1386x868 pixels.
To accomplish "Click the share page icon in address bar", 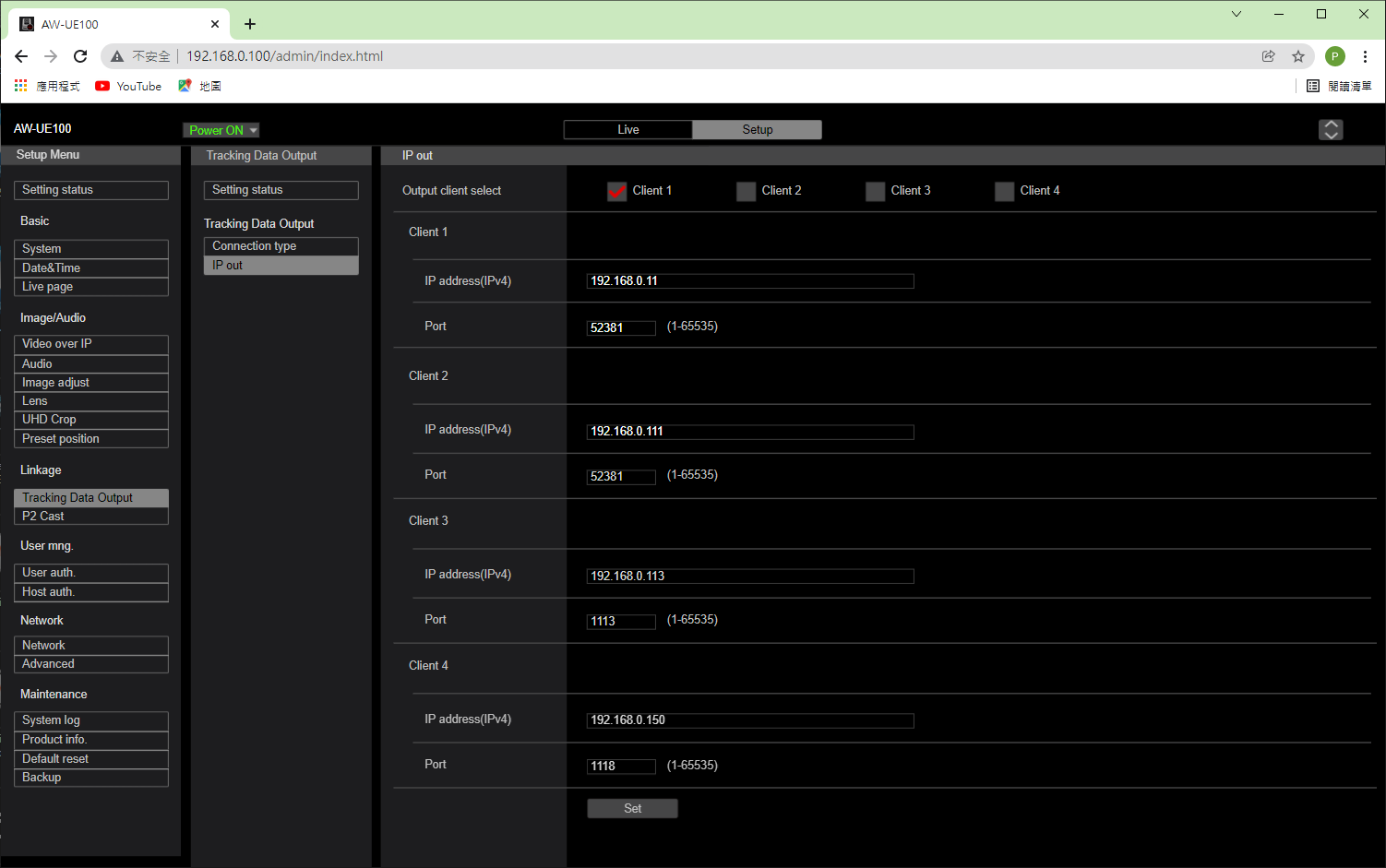I will (1269, 56).
